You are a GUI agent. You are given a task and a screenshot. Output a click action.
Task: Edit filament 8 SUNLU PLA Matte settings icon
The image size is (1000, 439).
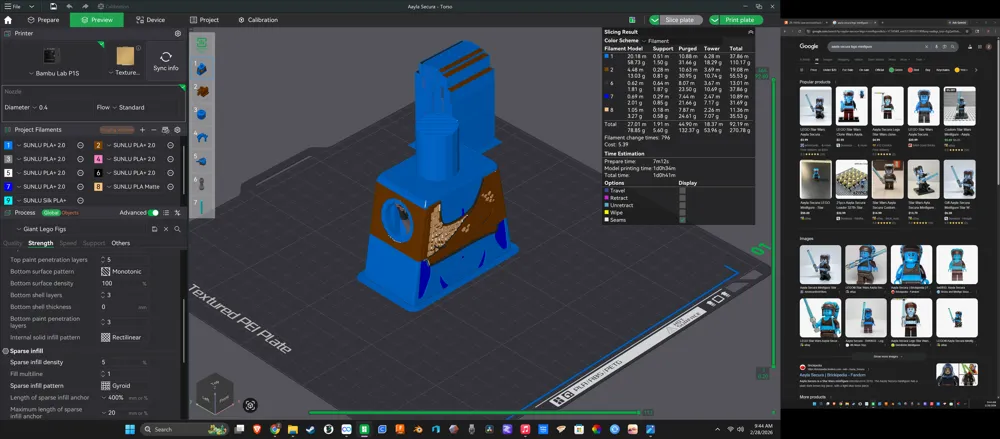(170, 187)
